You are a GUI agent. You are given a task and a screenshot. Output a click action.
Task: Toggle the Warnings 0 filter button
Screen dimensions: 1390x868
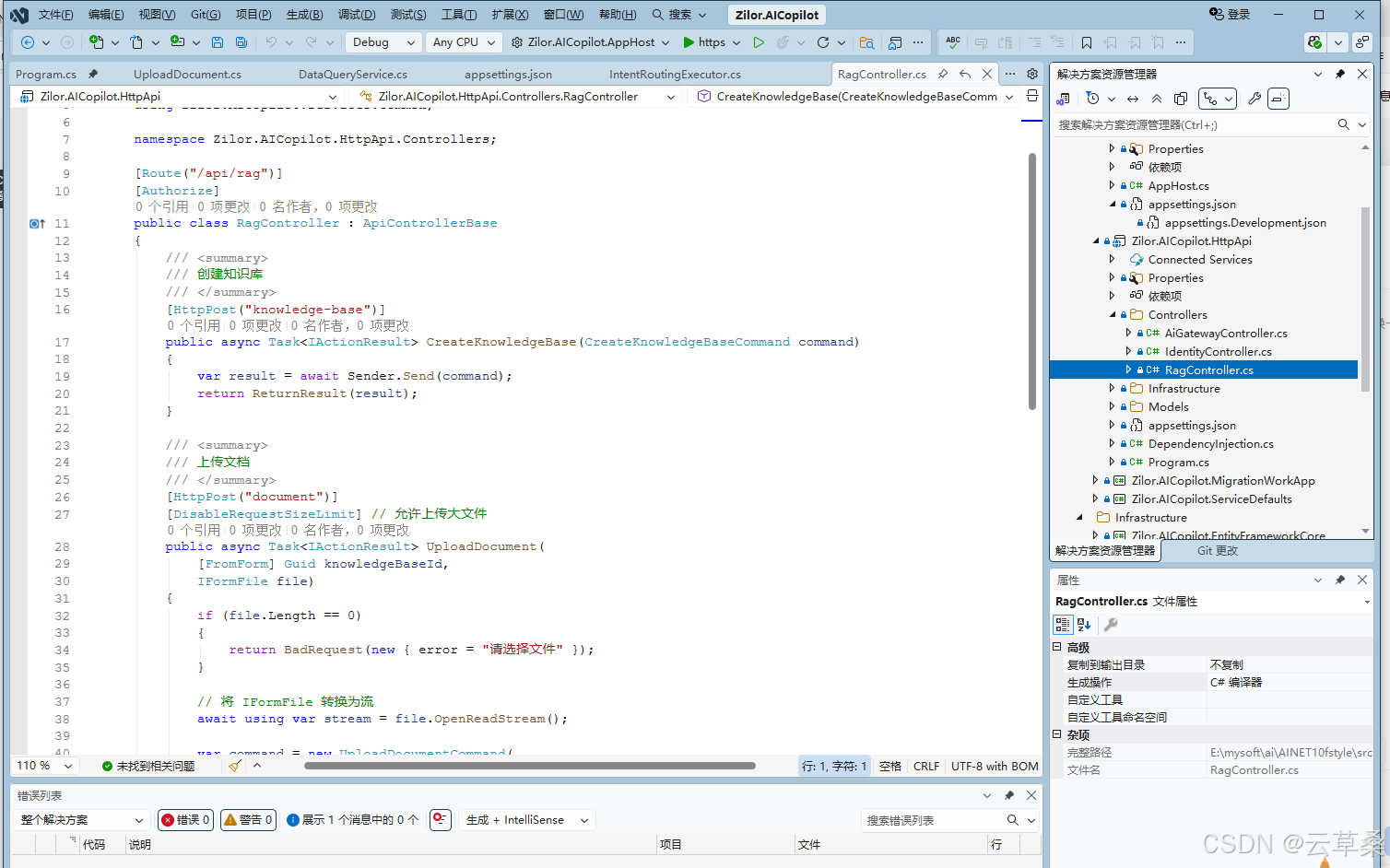tap(249, 819)
